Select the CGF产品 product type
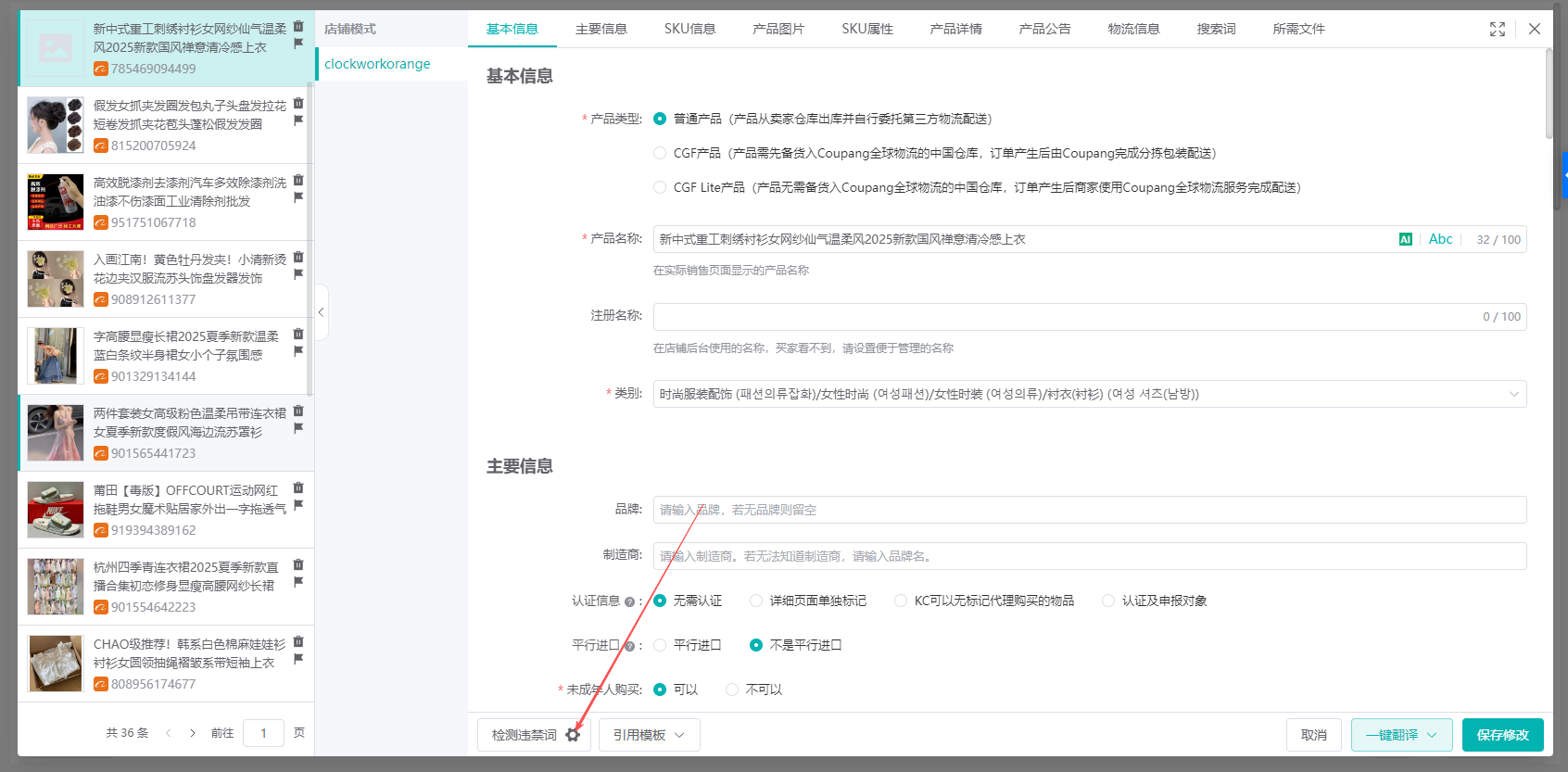Image resolution: width=1568 pixels, height=772 pixels. (x=660, y=153)
